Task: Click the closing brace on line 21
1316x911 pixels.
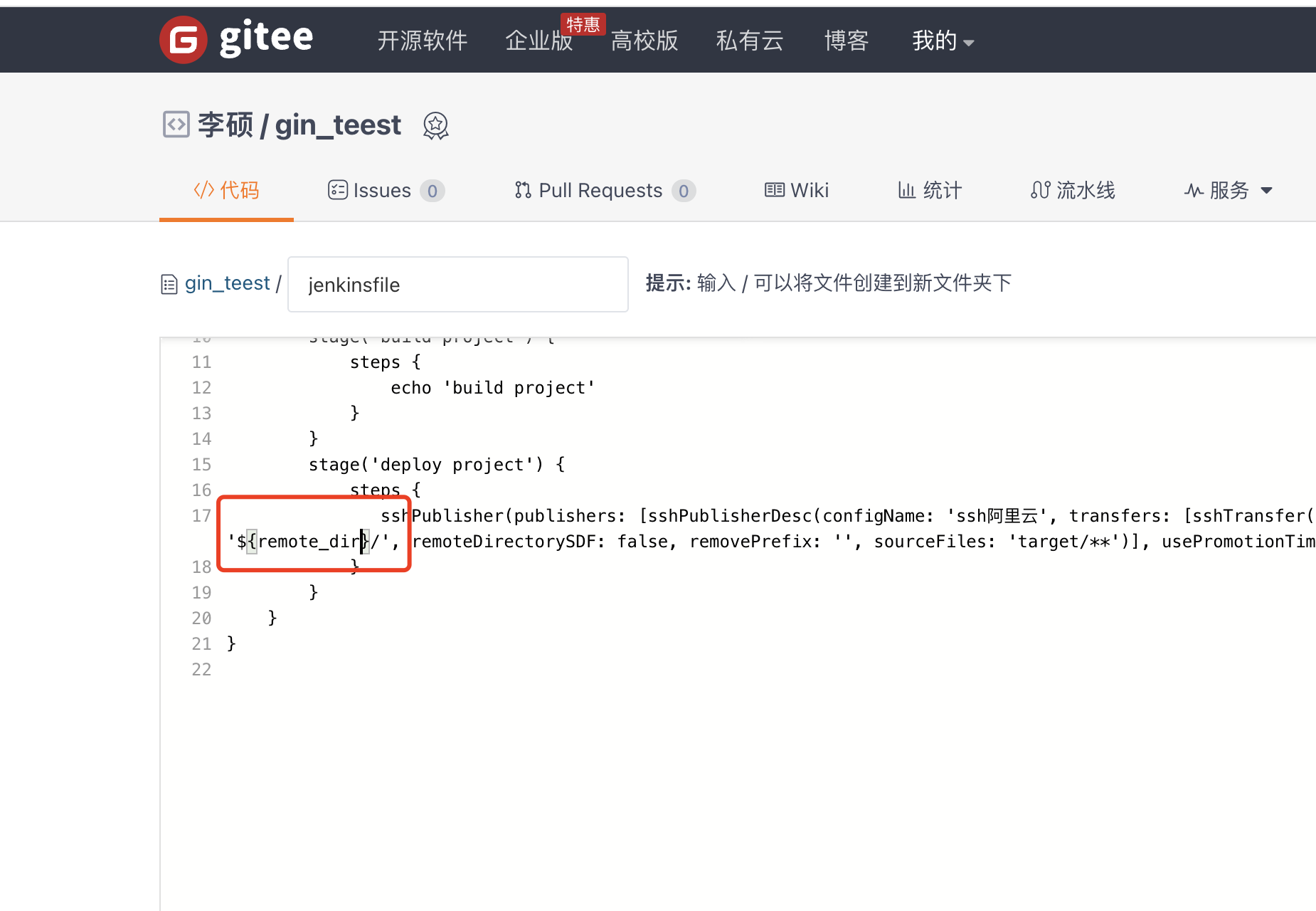Action: 231,643
